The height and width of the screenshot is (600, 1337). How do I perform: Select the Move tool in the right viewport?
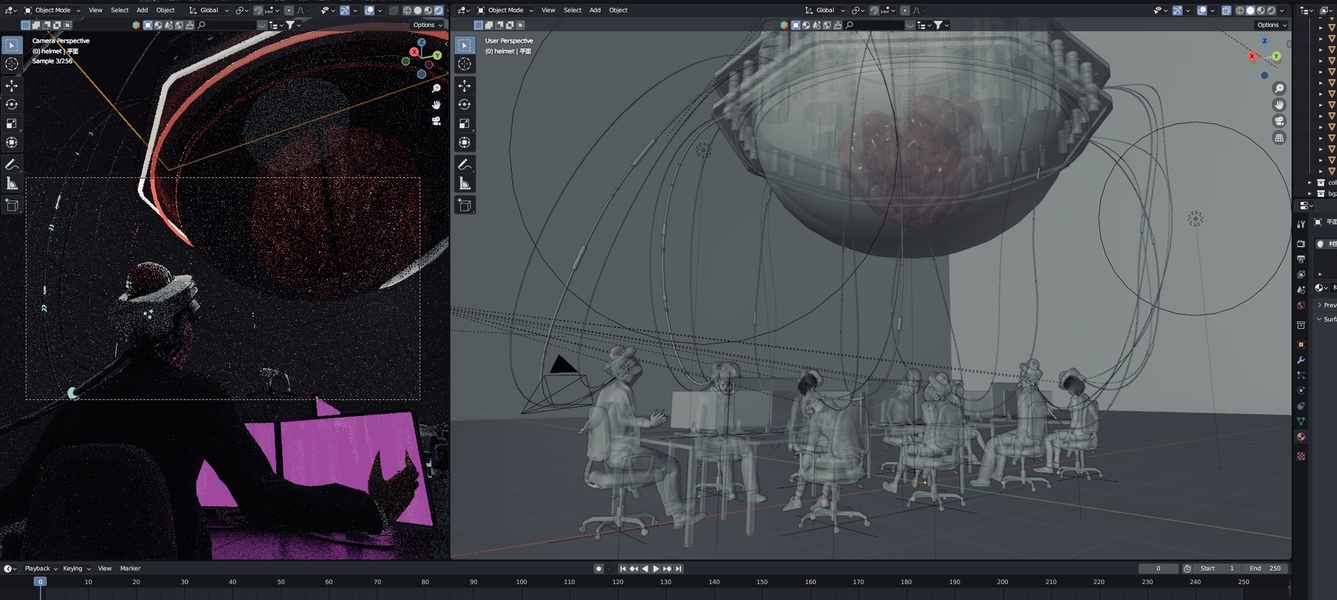pos(465,86)
